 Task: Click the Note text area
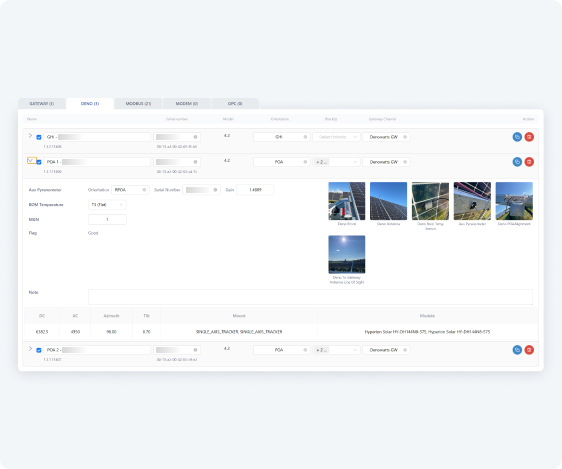[x=310, y=297]
